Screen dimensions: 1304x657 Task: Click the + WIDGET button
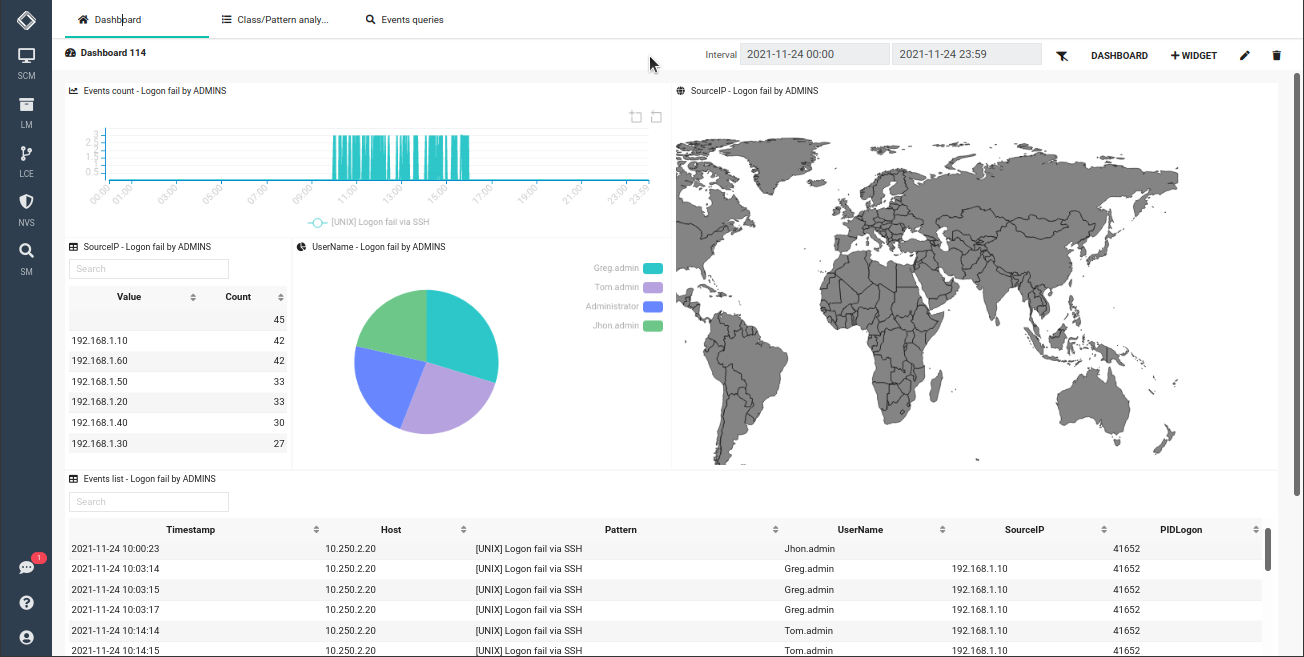point(1193,55)
